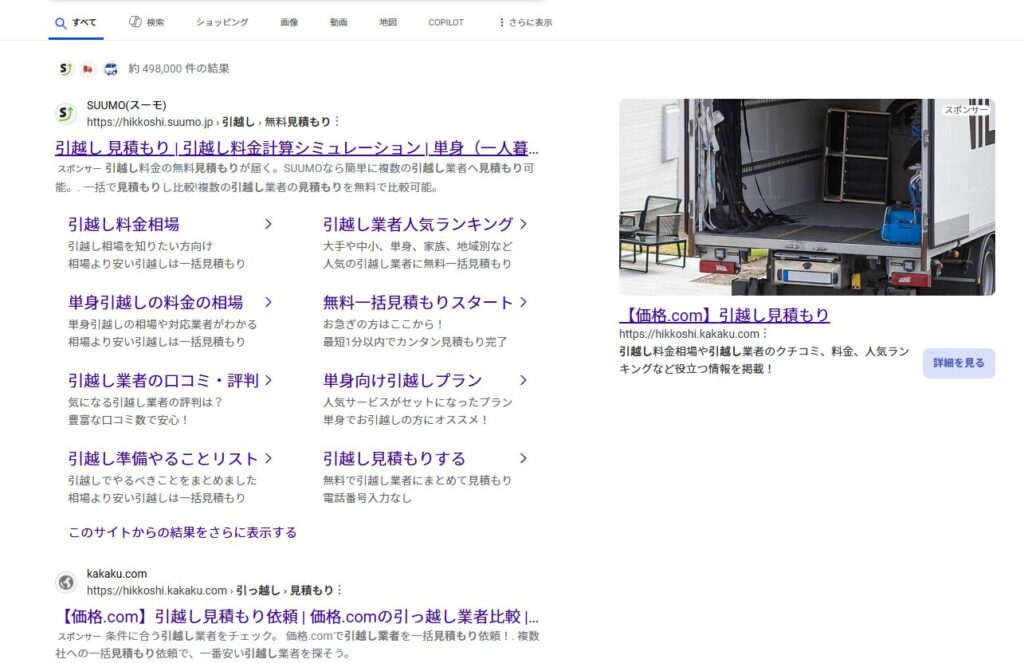Viewport: 1024px width, 663px height.
Task: Expand the 単身向け引越しプラン chevron
Action: coord(523,380)
